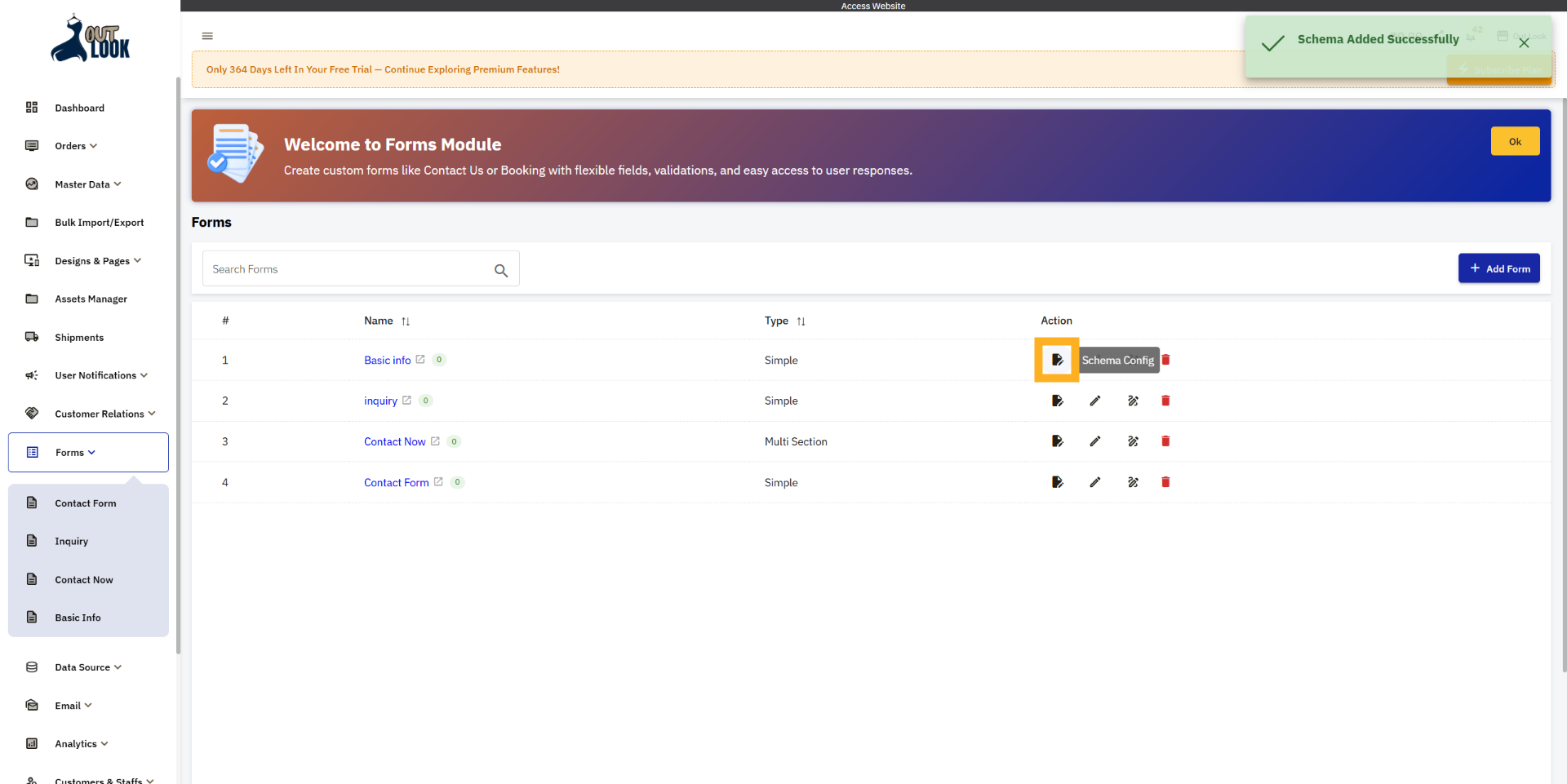Select Basic Info in the Forms submenu
Viewport: 1567px width, 784px height.
point(78,618)
